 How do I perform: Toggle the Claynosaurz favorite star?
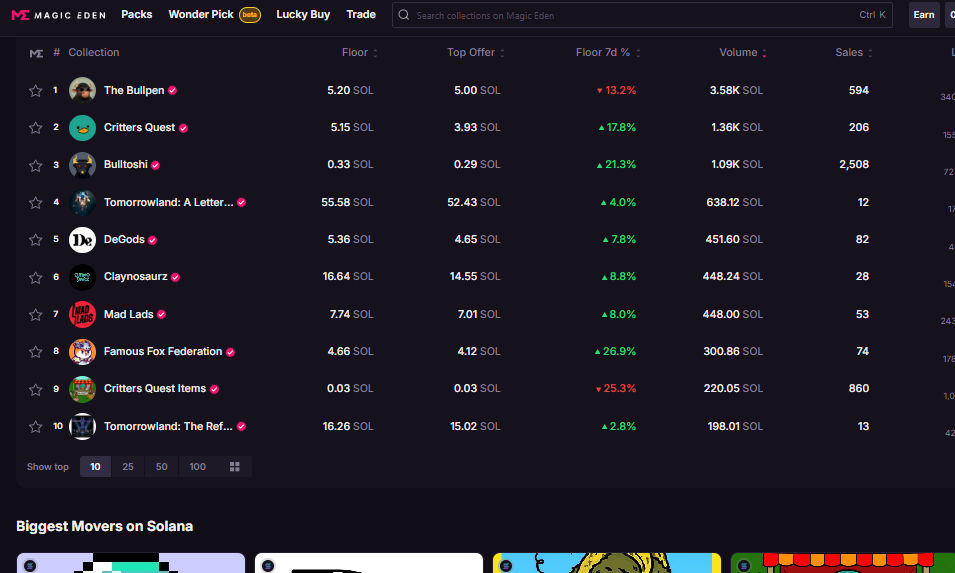coord(35,278)
